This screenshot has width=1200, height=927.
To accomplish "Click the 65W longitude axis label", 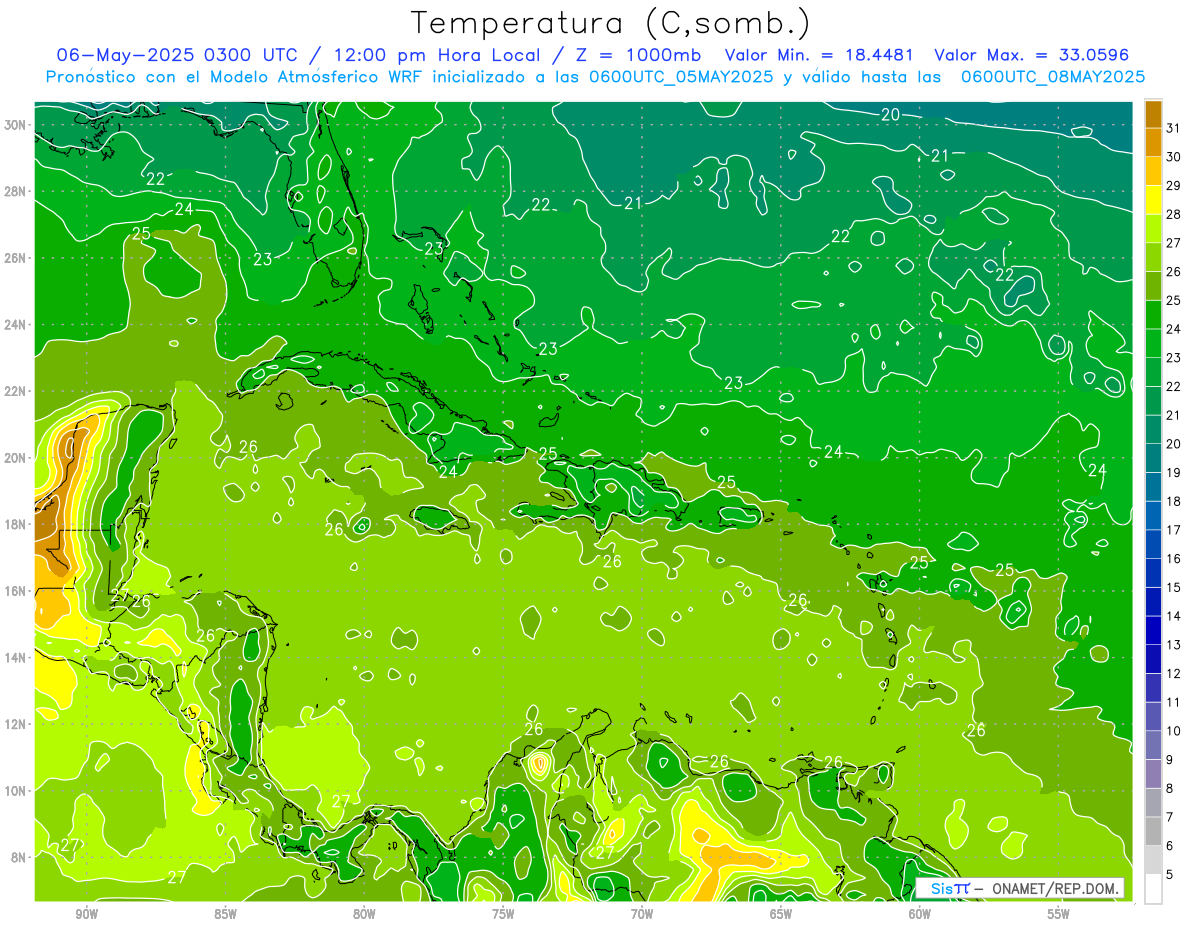I will (781, 914).
